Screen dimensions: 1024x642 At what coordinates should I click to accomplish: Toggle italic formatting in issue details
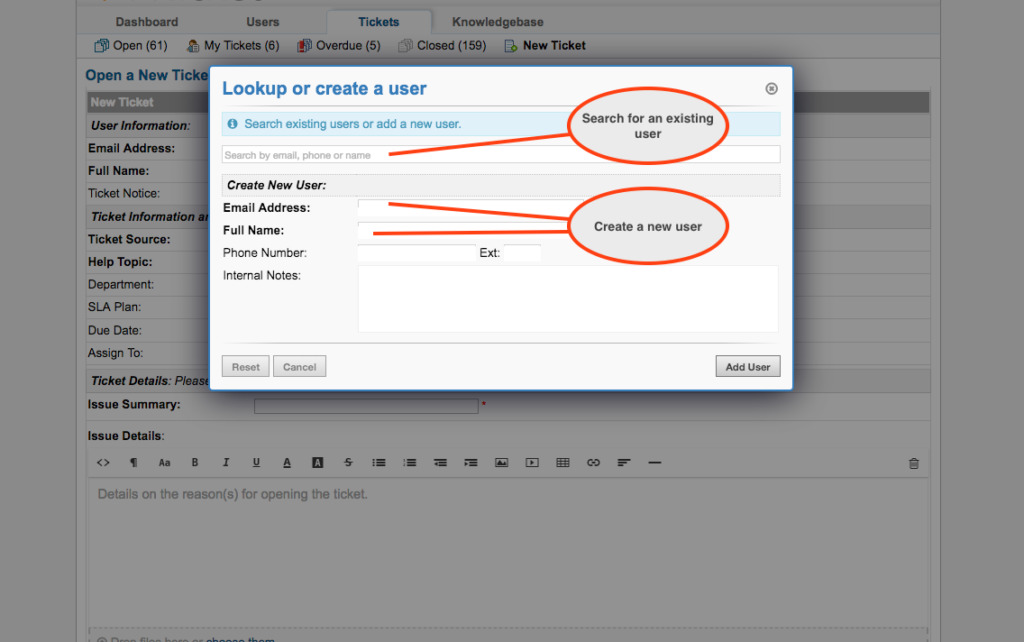[x=225, y=462]
